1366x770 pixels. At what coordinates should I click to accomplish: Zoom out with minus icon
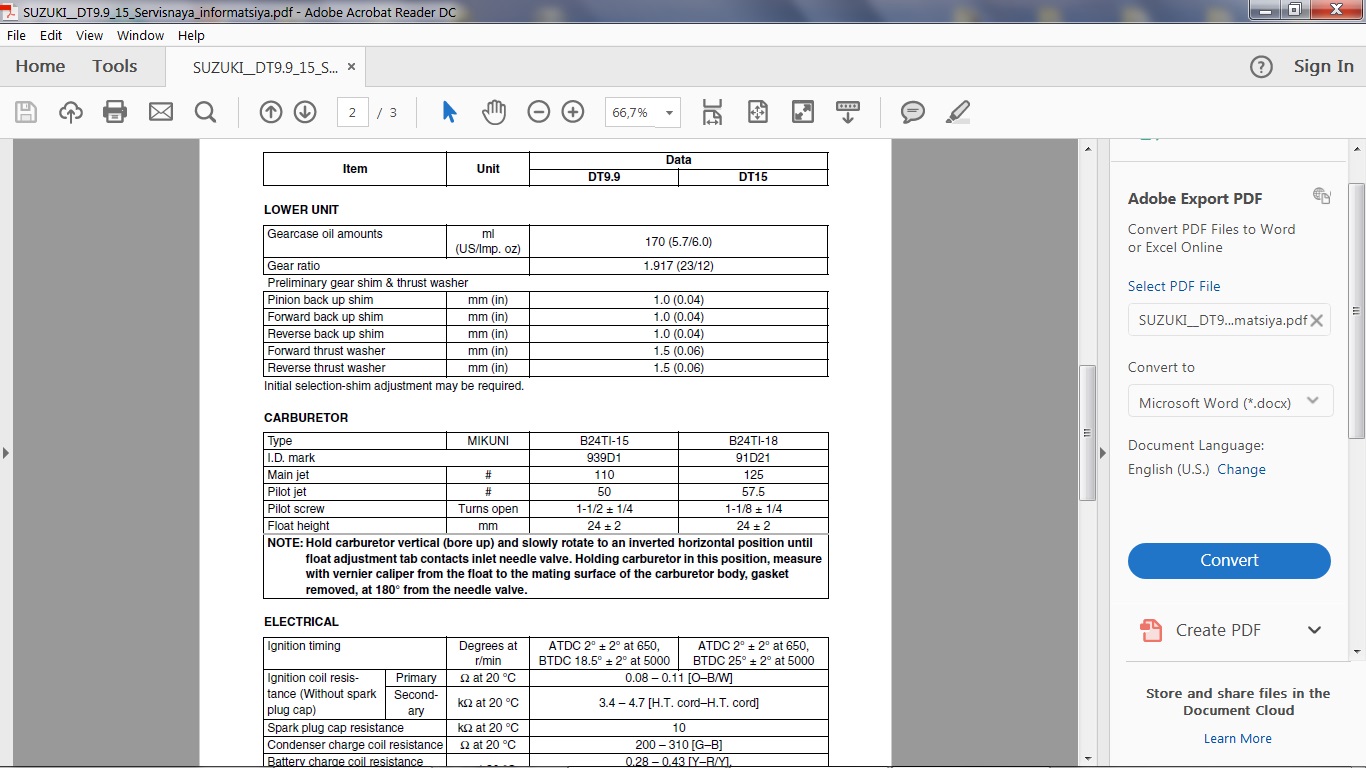(539, 112)
